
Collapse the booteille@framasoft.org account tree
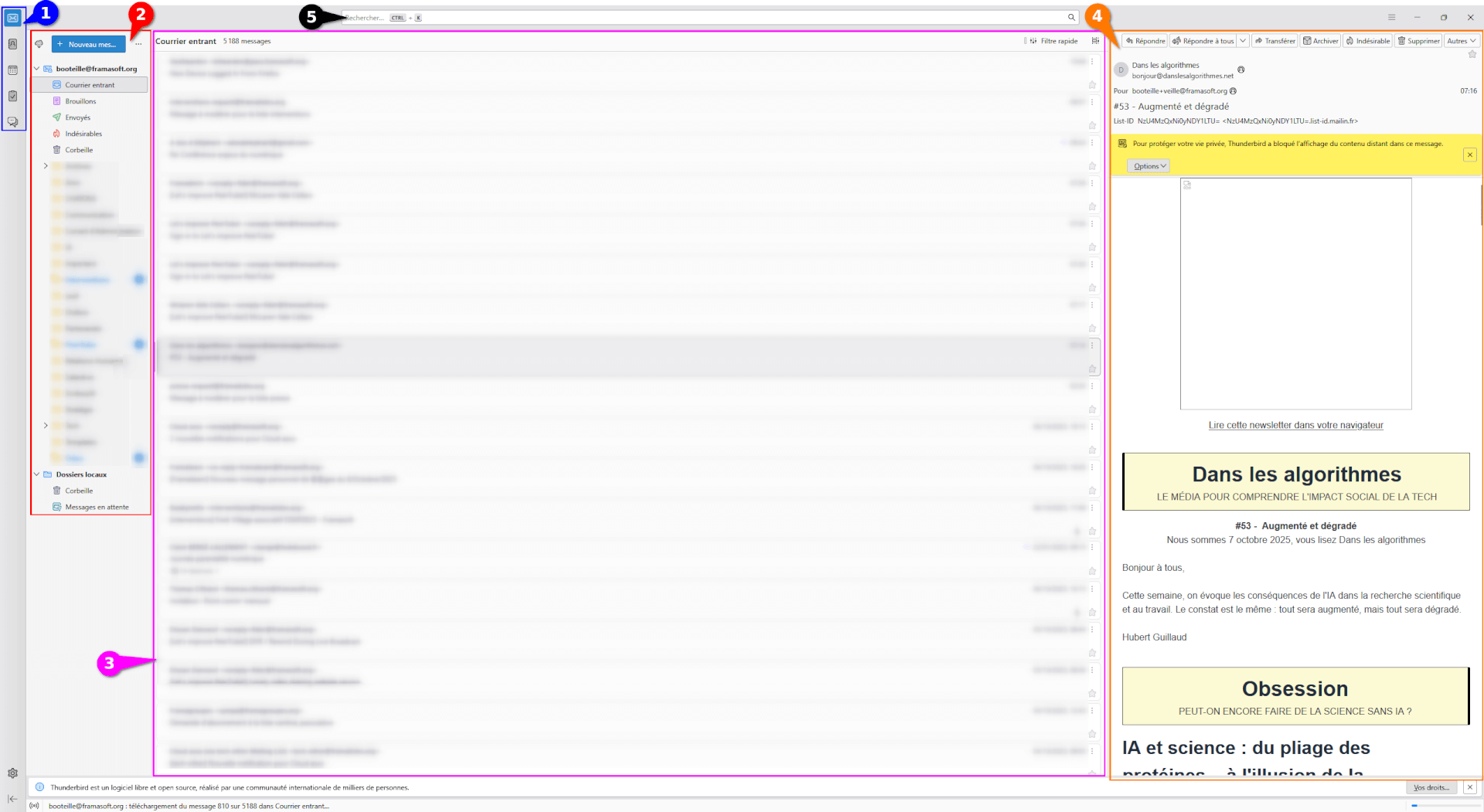[36, 69]
